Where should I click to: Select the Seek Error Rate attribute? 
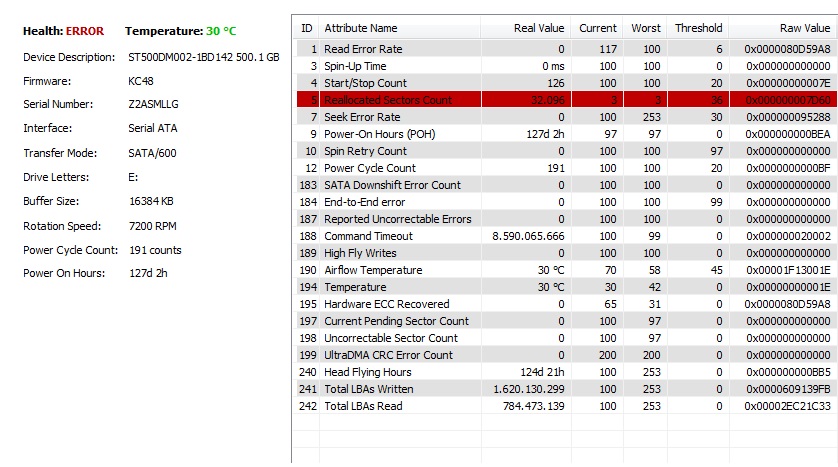tap(565, 117)
